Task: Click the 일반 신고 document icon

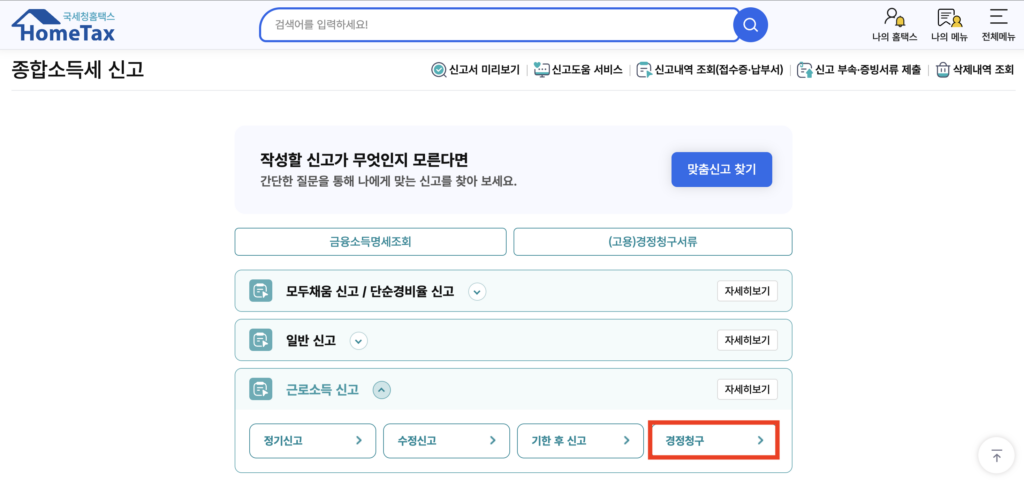Action: (x=260, y=340)
